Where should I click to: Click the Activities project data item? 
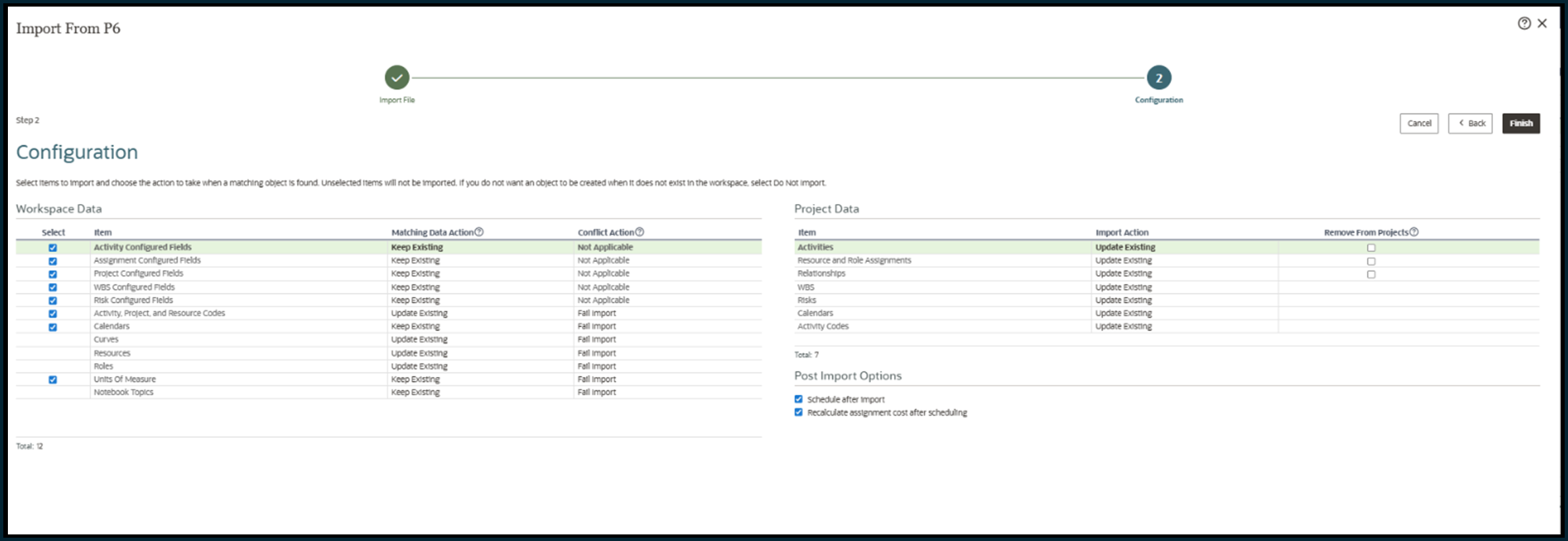click(815, 247)
